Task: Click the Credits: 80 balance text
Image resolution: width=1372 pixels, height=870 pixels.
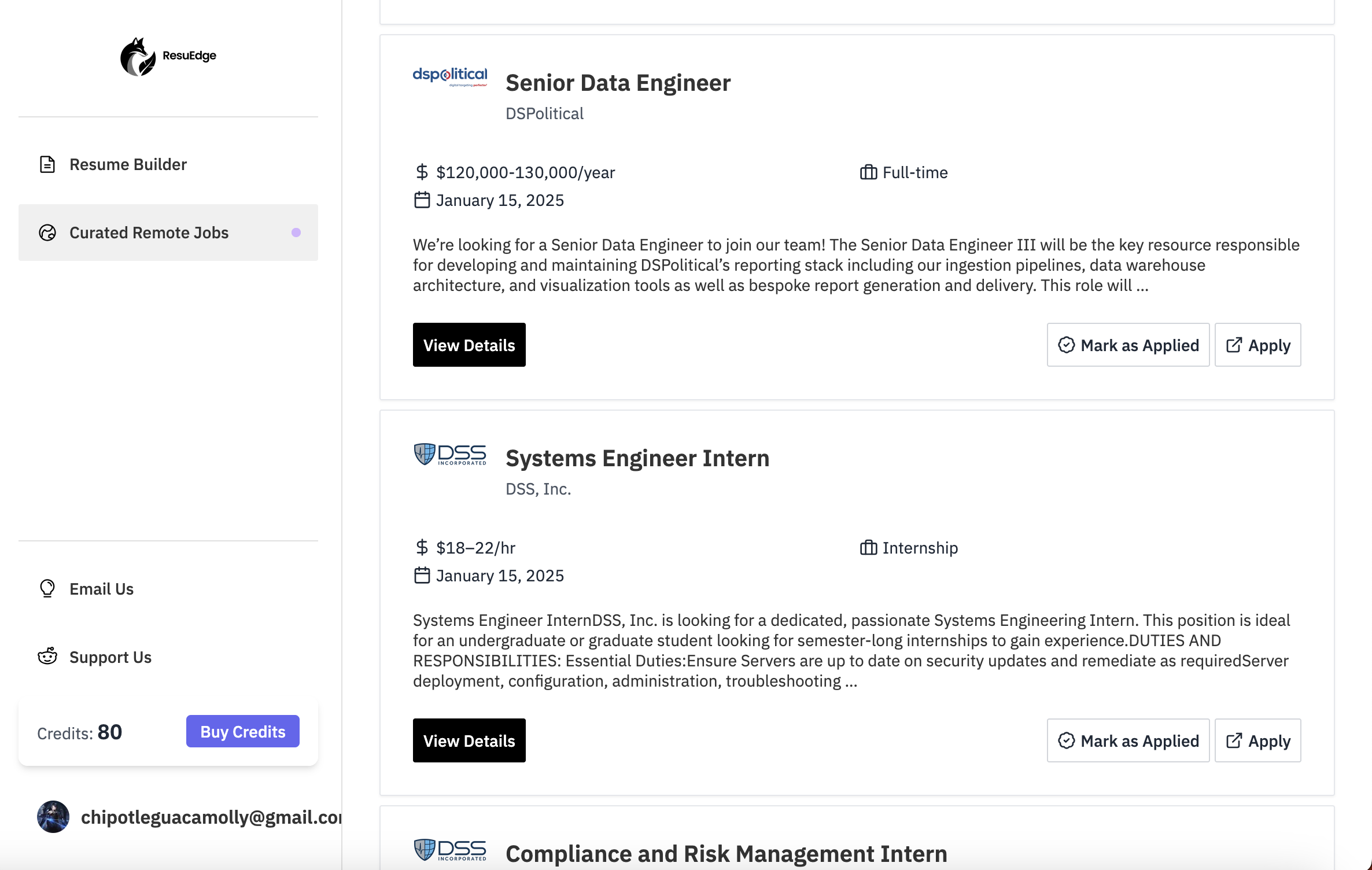Action: click(x=80, y=732)
